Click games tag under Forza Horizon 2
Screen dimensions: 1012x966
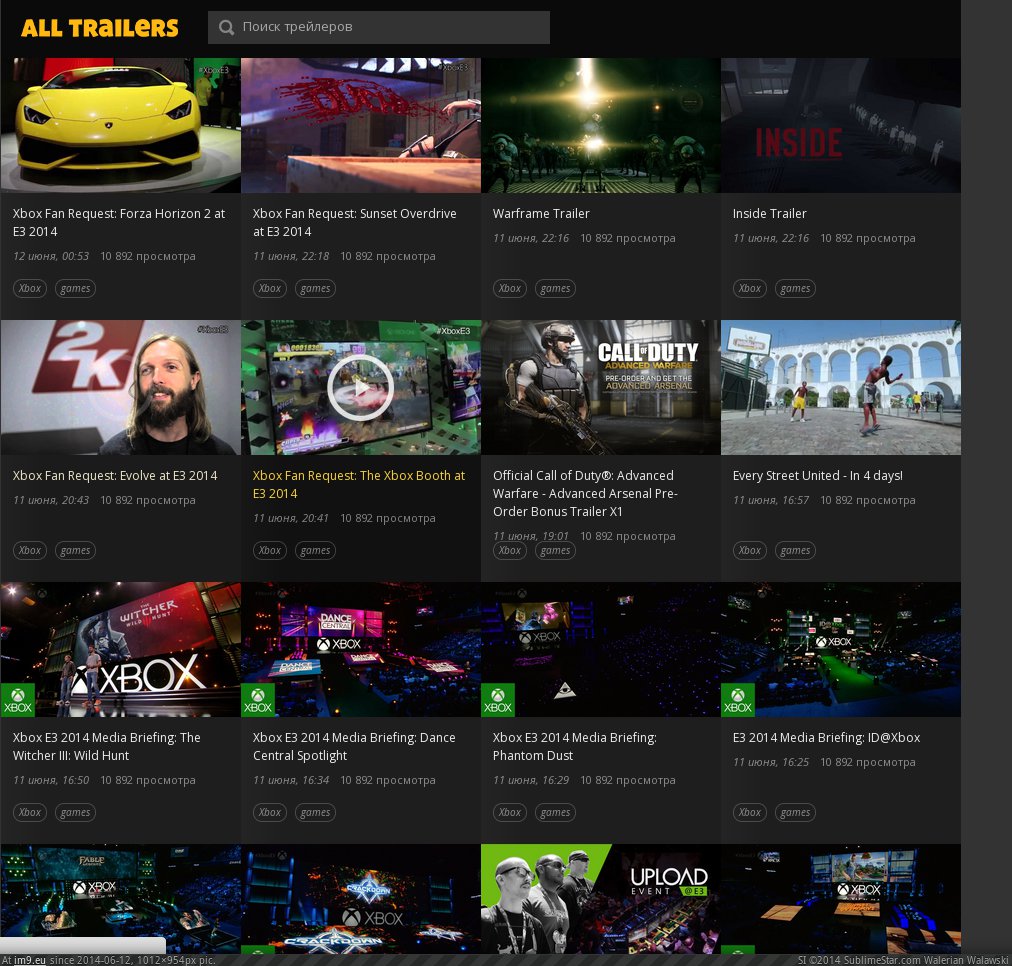pyautogui.click(x=76, y=288)
